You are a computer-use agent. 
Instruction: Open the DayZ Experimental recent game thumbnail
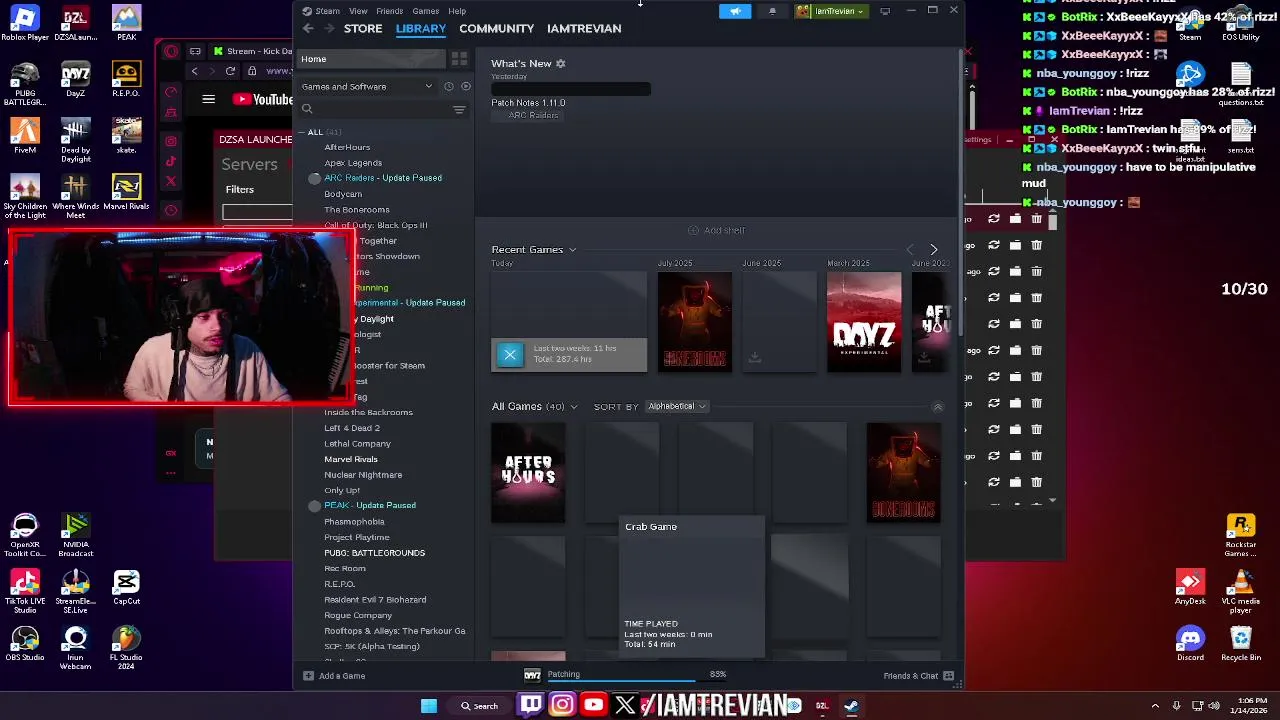[x=864, y=322]
